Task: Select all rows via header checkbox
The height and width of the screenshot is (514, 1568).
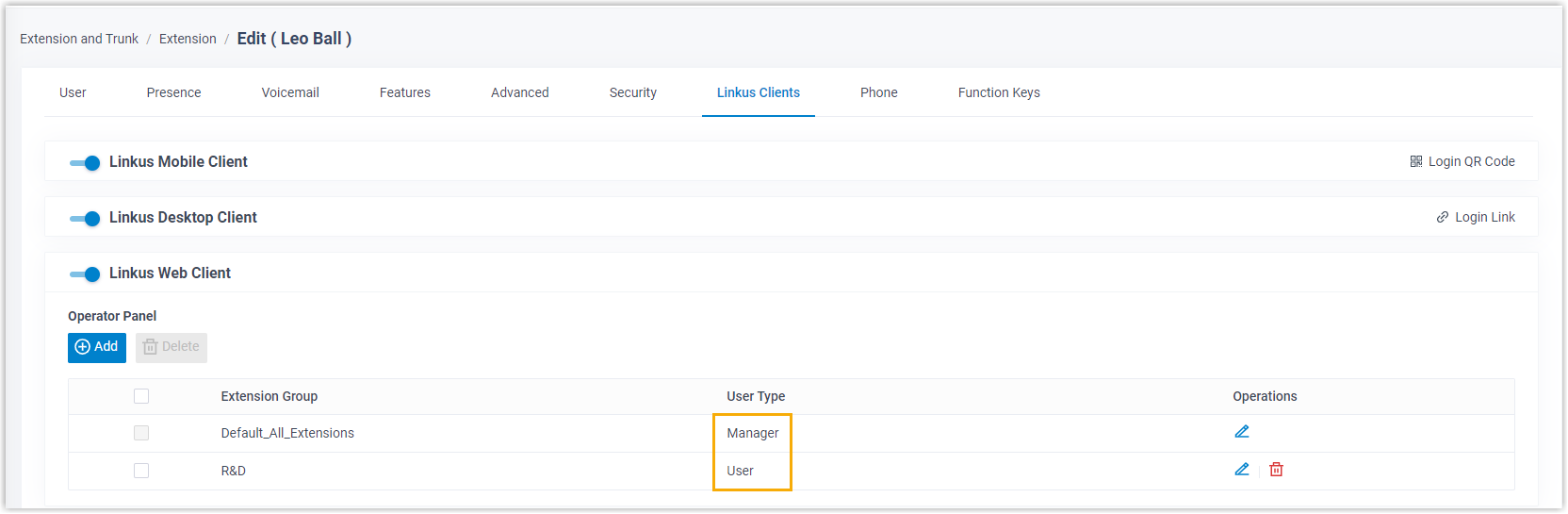Action: [141, 396]
